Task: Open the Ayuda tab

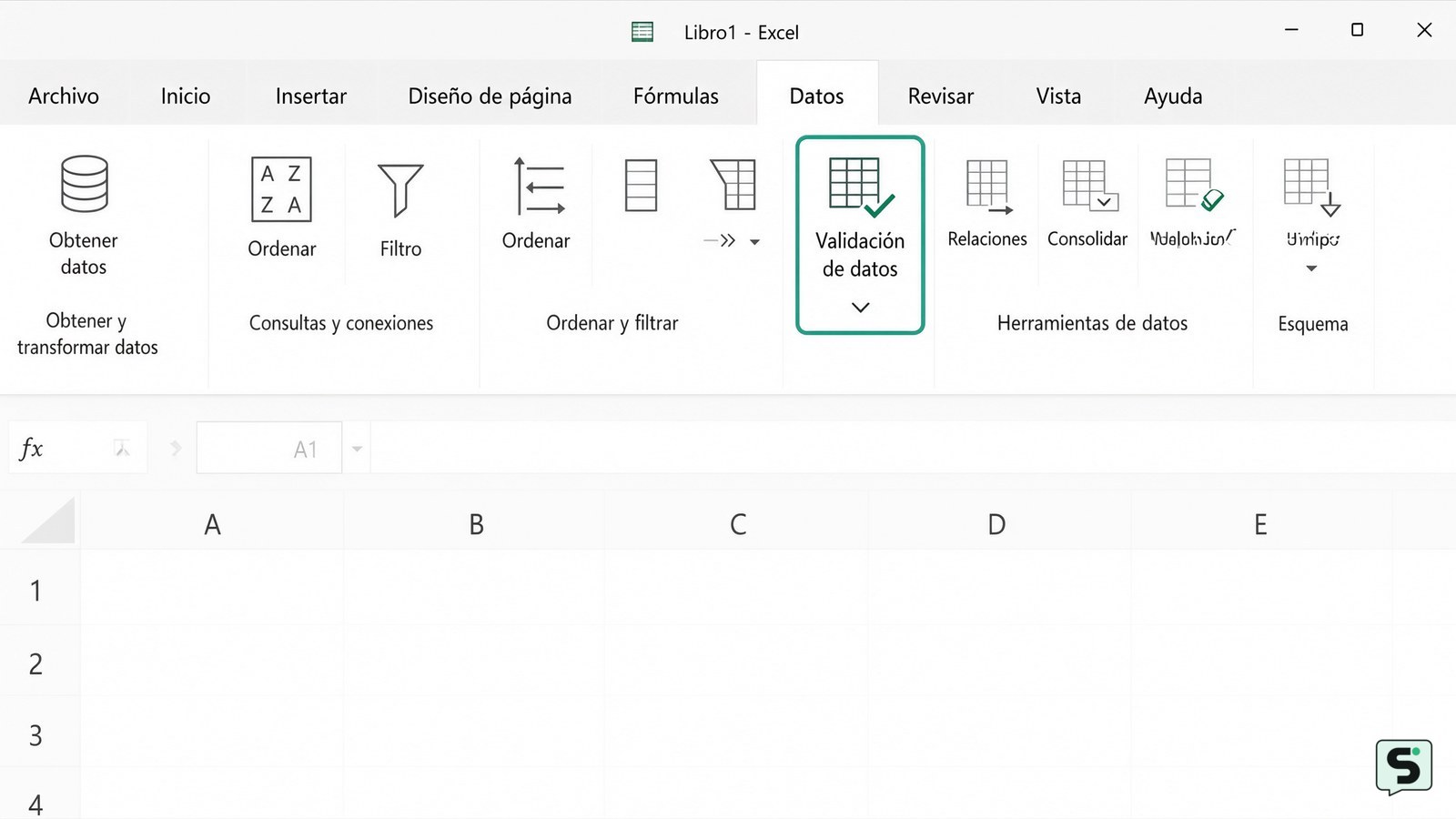Action: [x=1173, y=96]
